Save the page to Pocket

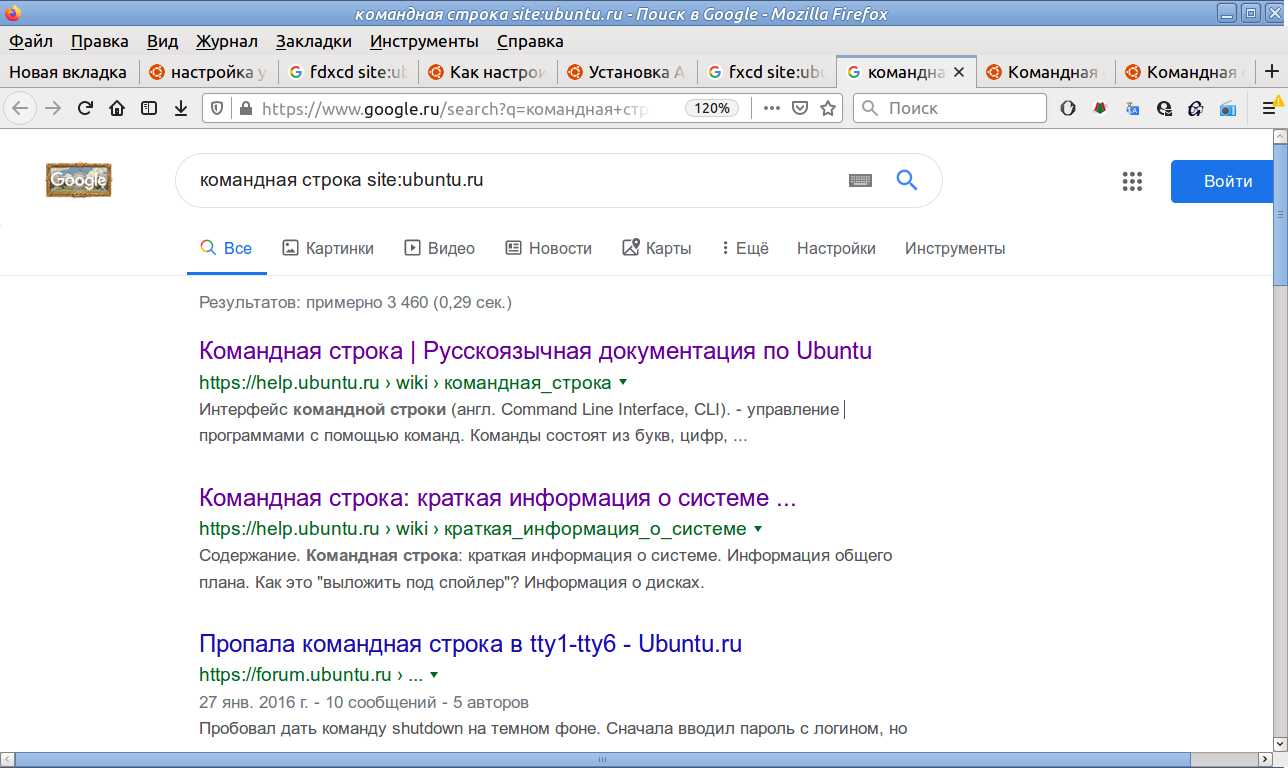coord(800,108)
